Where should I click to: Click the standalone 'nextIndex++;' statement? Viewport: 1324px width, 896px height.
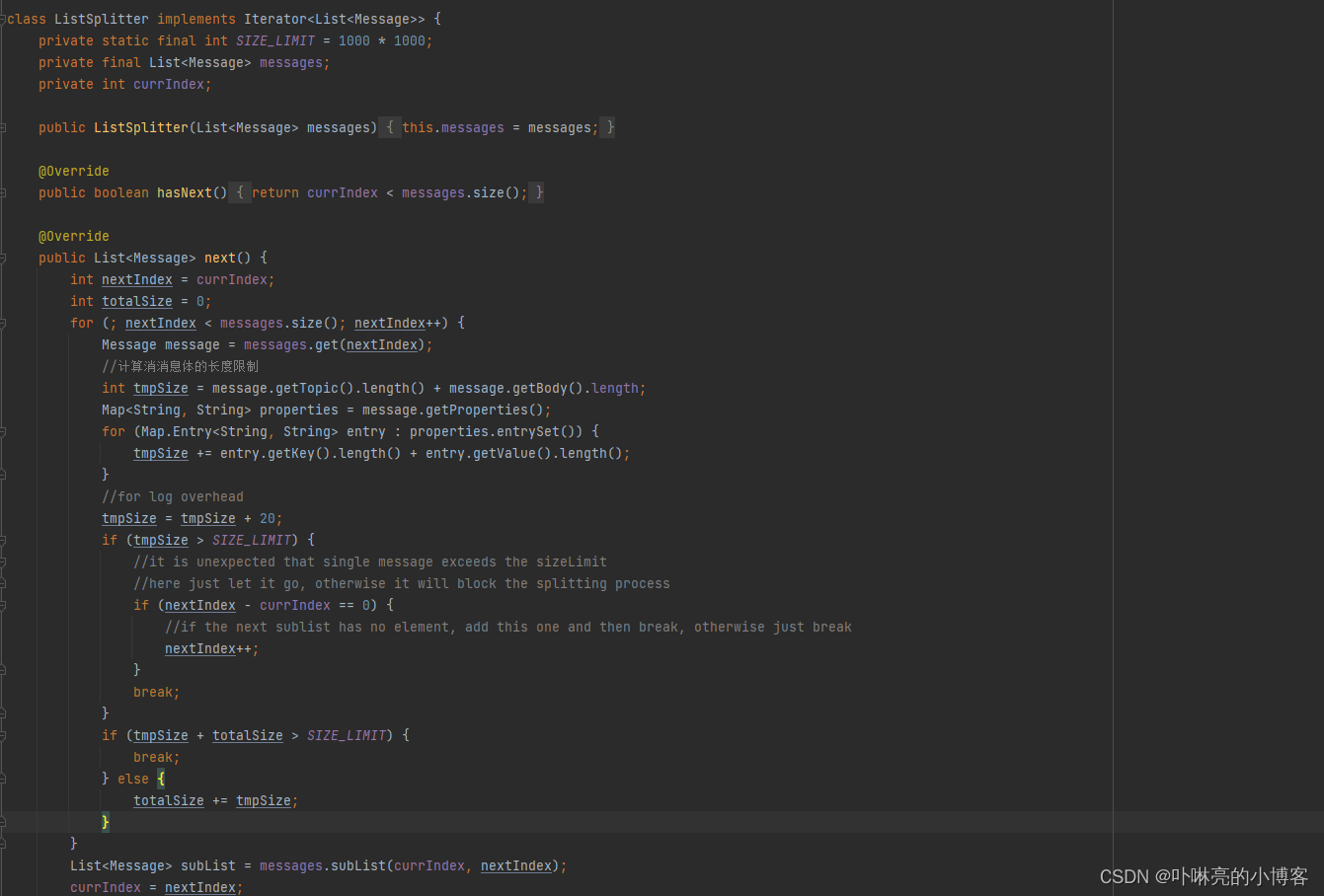[x=212, y=648]
